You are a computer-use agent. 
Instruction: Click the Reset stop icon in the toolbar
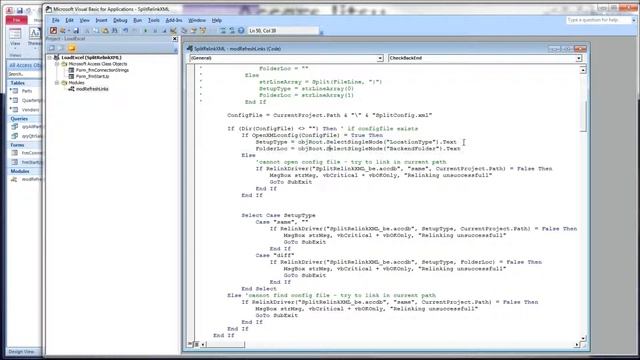[164, 31]
